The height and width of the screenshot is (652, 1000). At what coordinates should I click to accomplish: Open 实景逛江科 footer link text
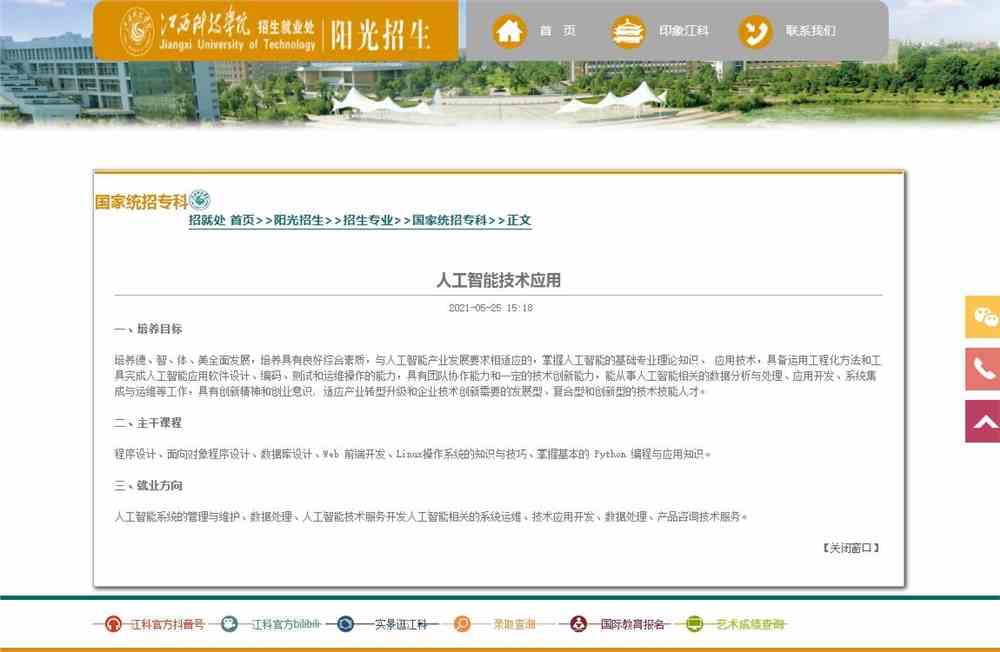tap(400, 624)
